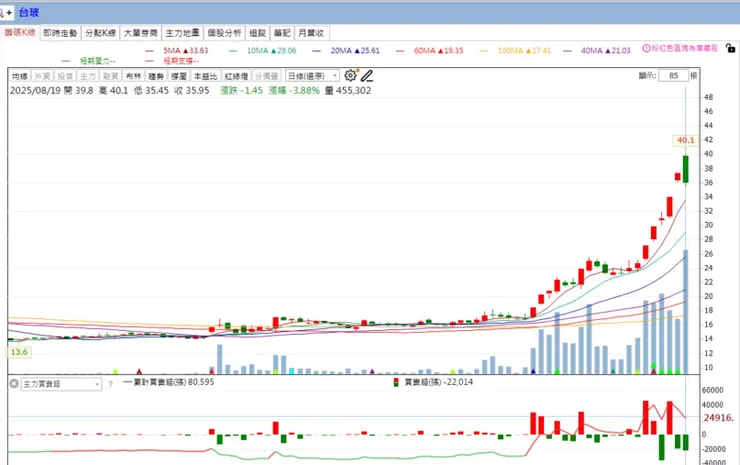Viewport: 740px width, 465px height.
Task: Click the 短期支撐 legend label
Action: [181, 61]
